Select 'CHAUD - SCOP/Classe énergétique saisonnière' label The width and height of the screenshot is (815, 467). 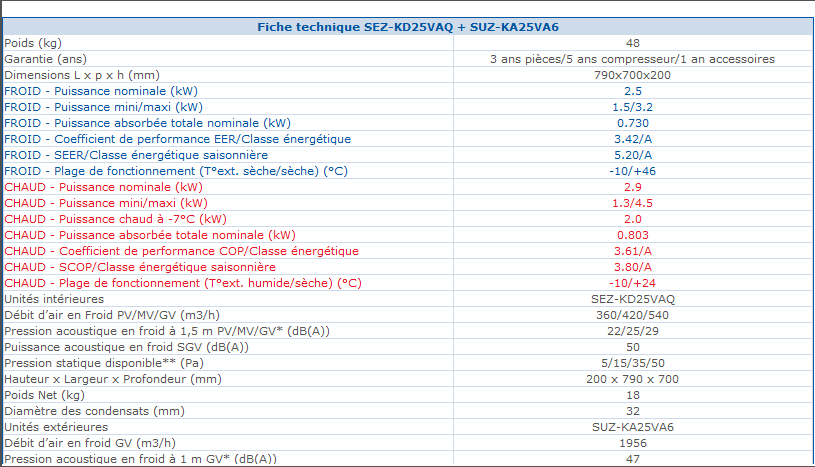140,267
